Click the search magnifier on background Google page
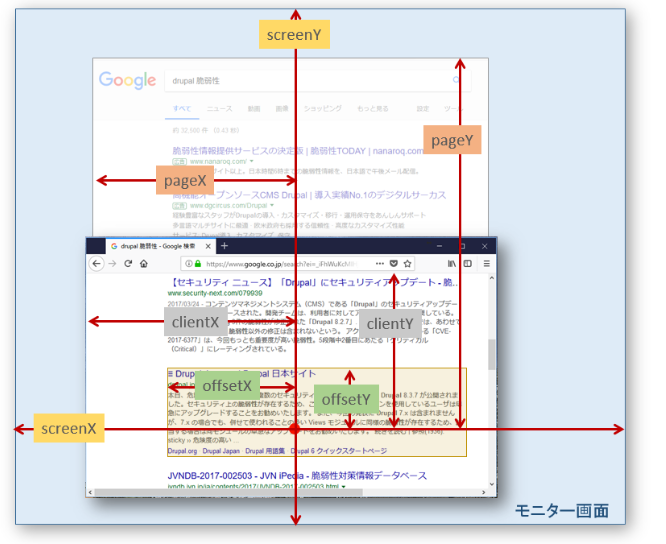Viewport: 666px width, 544px height. [x=456, y=80]
